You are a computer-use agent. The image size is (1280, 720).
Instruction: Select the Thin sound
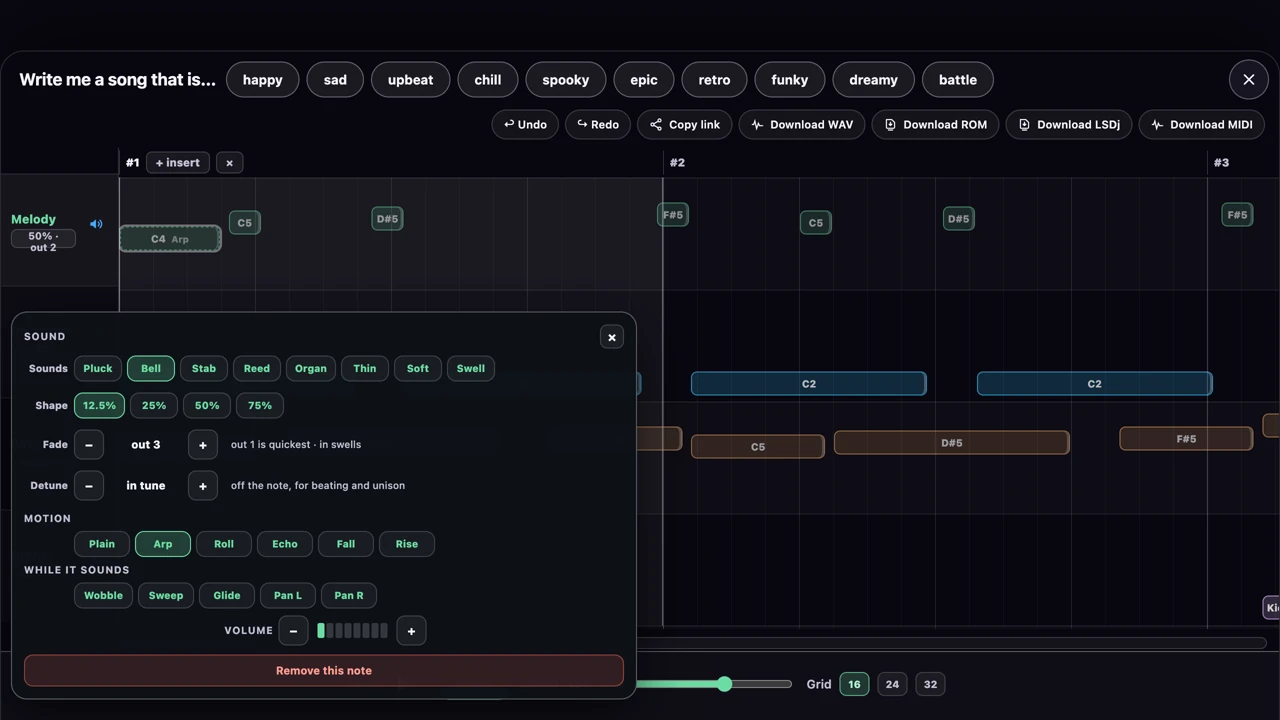click(365, 369)
